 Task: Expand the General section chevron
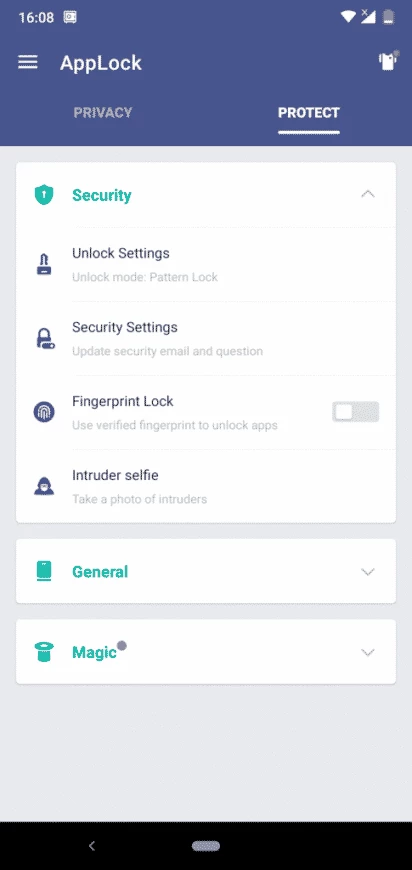(x=368, y=571)
